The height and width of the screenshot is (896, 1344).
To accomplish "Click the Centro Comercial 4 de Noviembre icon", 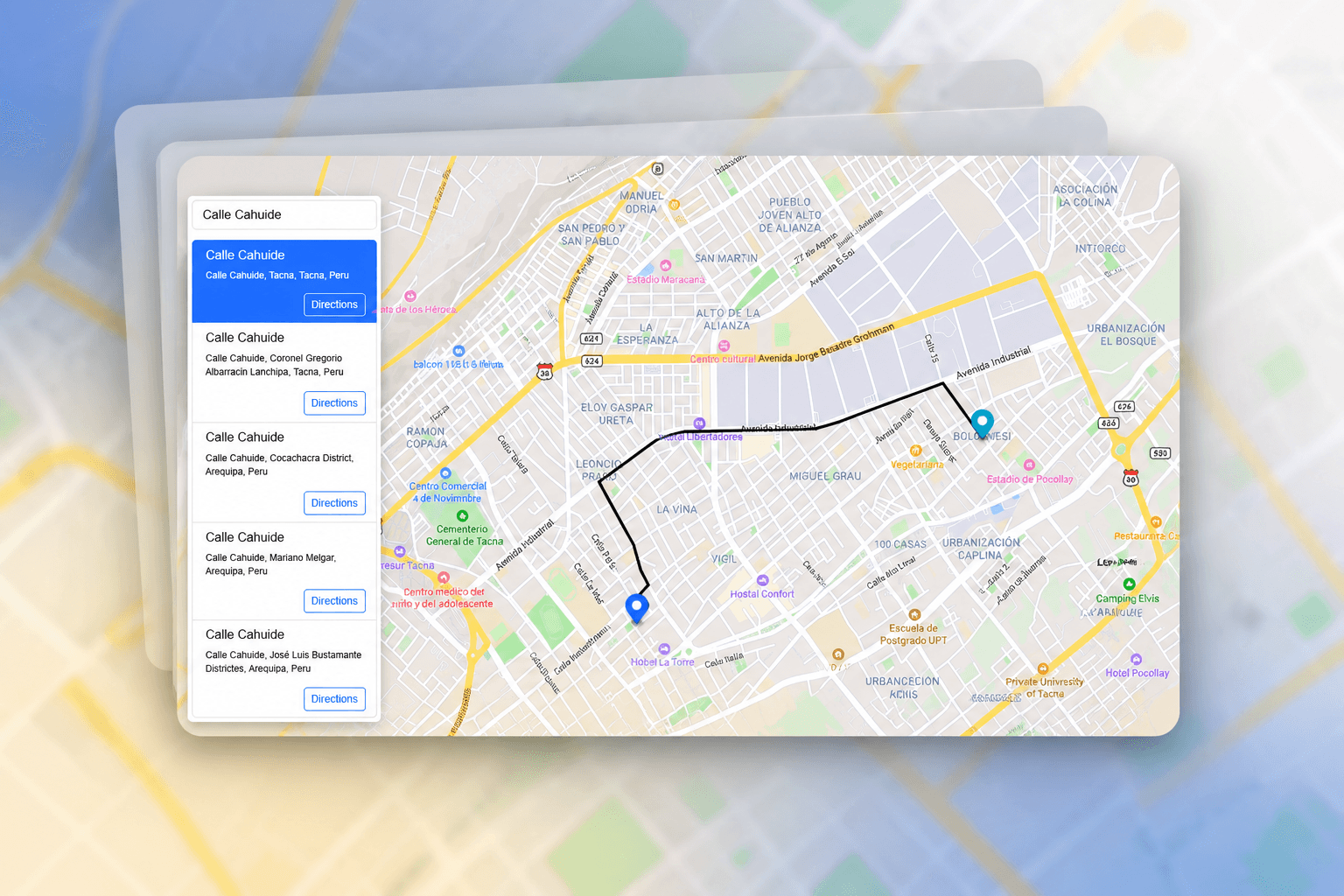I will click(x=445, y=473).
